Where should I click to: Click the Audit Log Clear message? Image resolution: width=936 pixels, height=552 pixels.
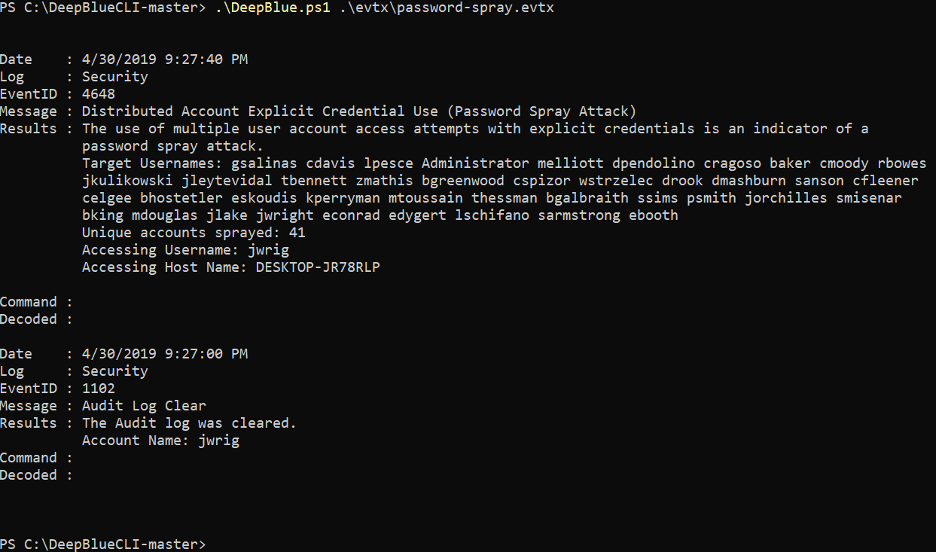pyautogui.click(x=144, y=405)
